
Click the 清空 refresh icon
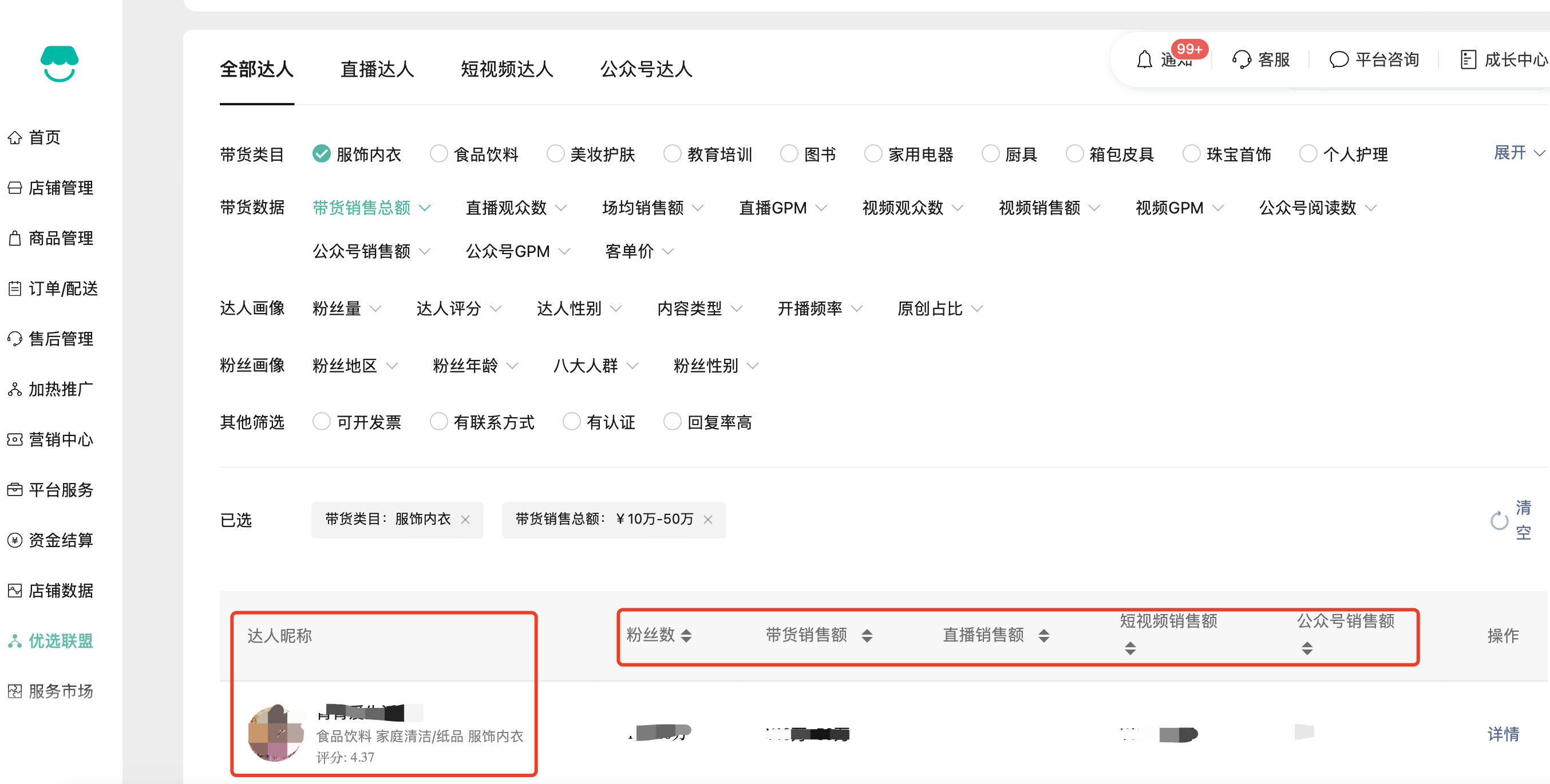[x=1498, y=520]
